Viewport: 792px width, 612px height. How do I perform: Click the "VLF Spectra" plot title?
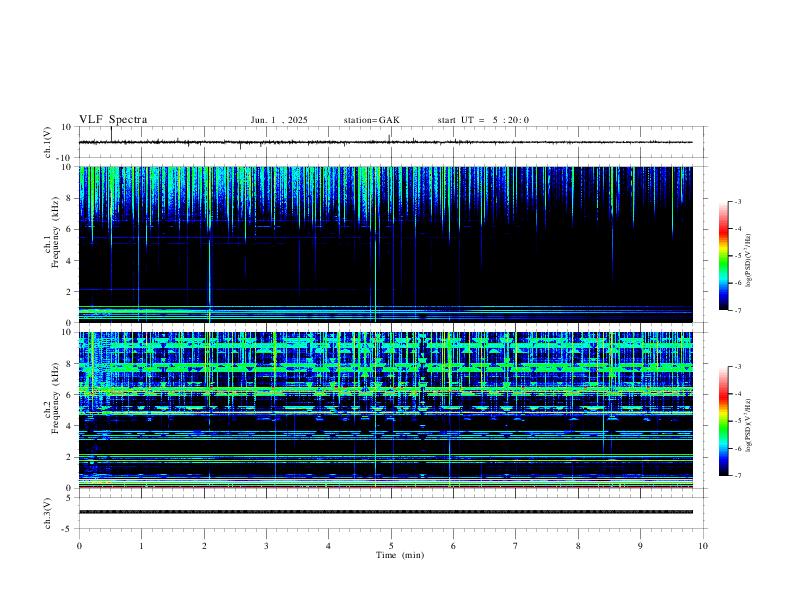pos(113,120)
